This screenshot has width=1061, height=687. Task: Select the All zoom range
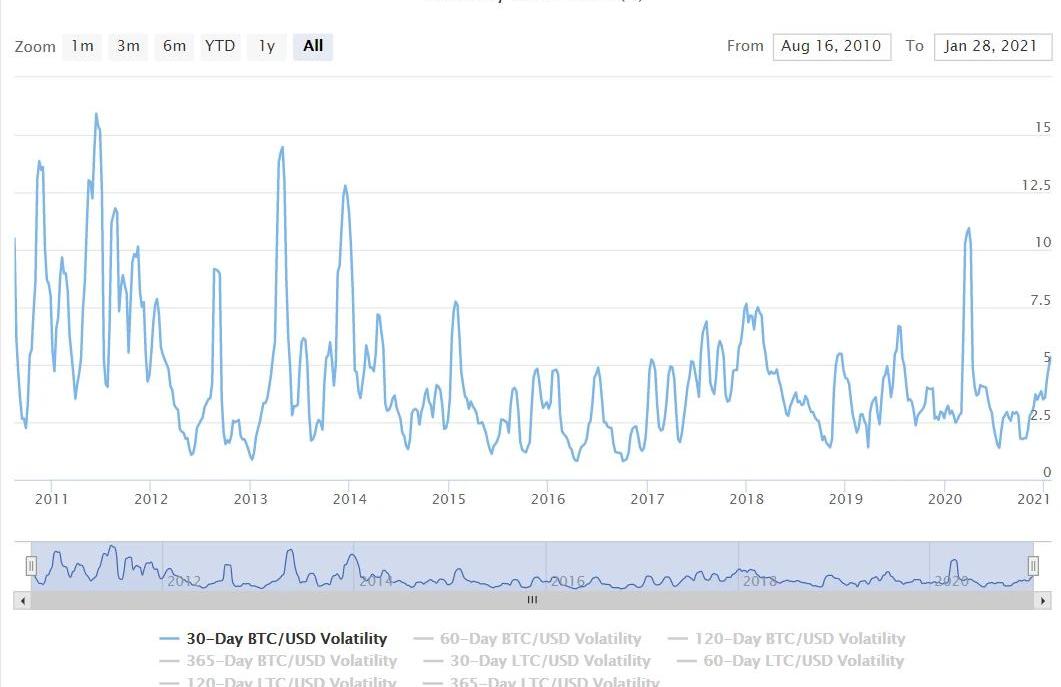tap(313, 46)
